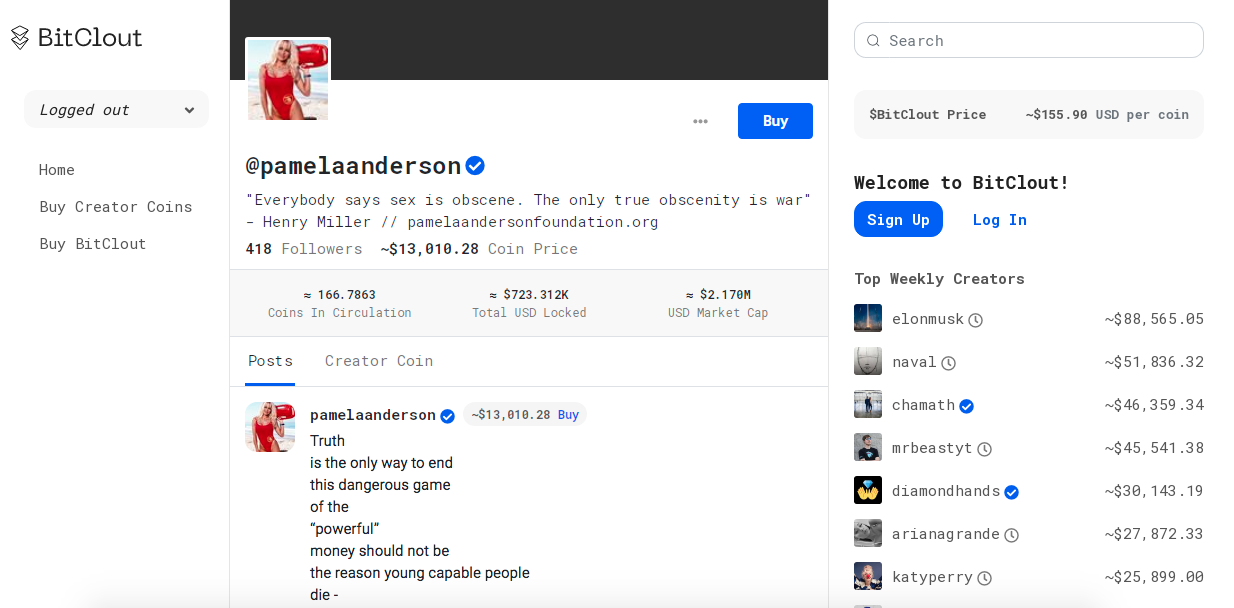Click the Log In link

click(1000, 220)
